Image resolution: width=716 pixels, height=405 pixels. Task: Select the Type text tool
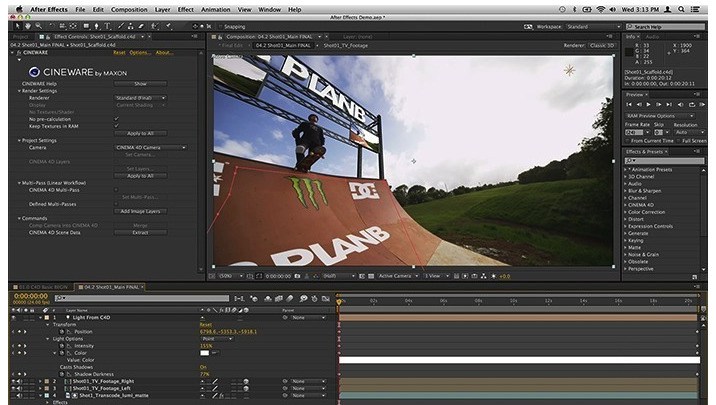107,26
